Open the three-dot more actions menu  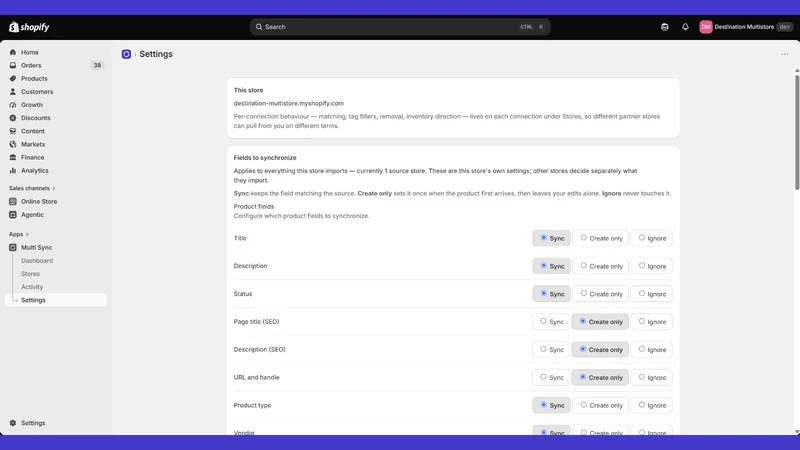pyautogui.click(x=785, y=54)
